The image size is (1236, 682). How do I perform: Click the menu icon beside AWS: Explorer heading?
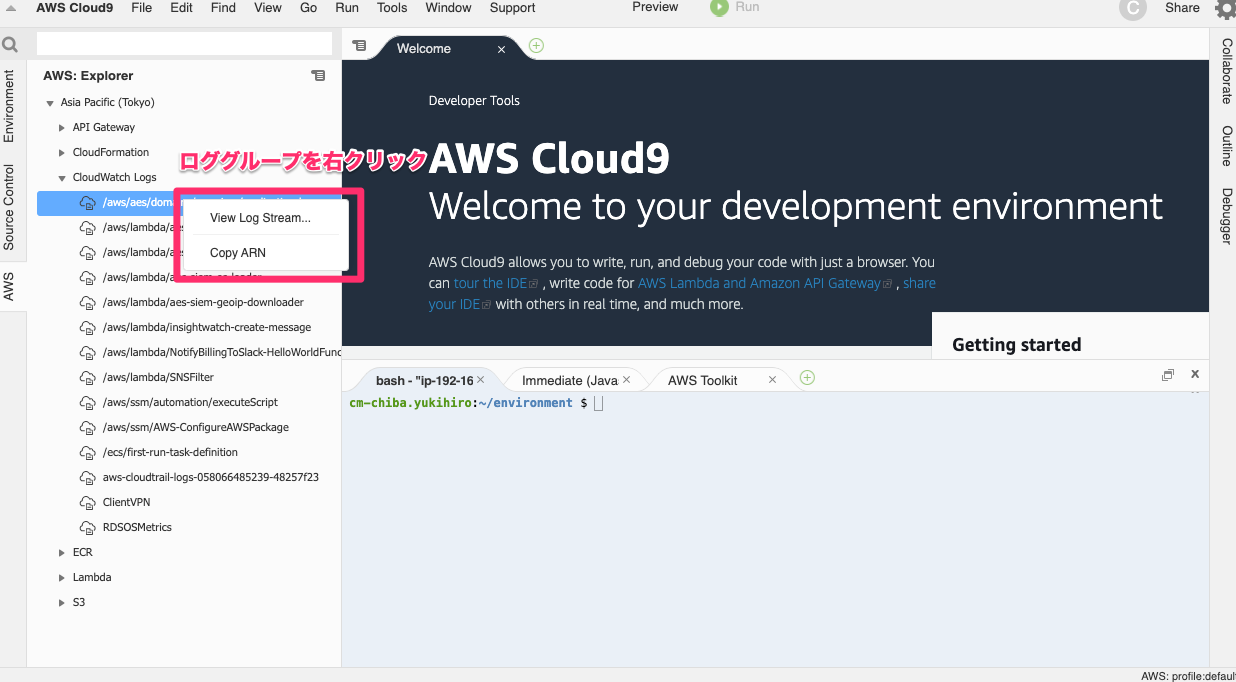[318, 75]
